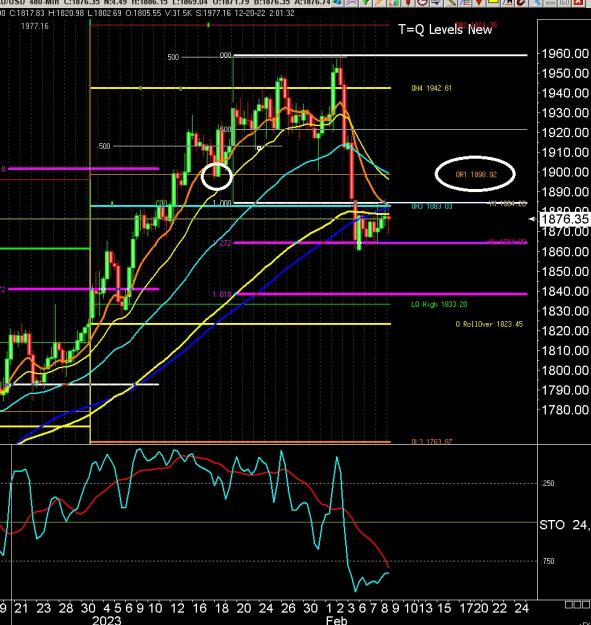
Task: Click the 1860.00 price axis label
Action: pyautogui.click(x=564, y=251)
